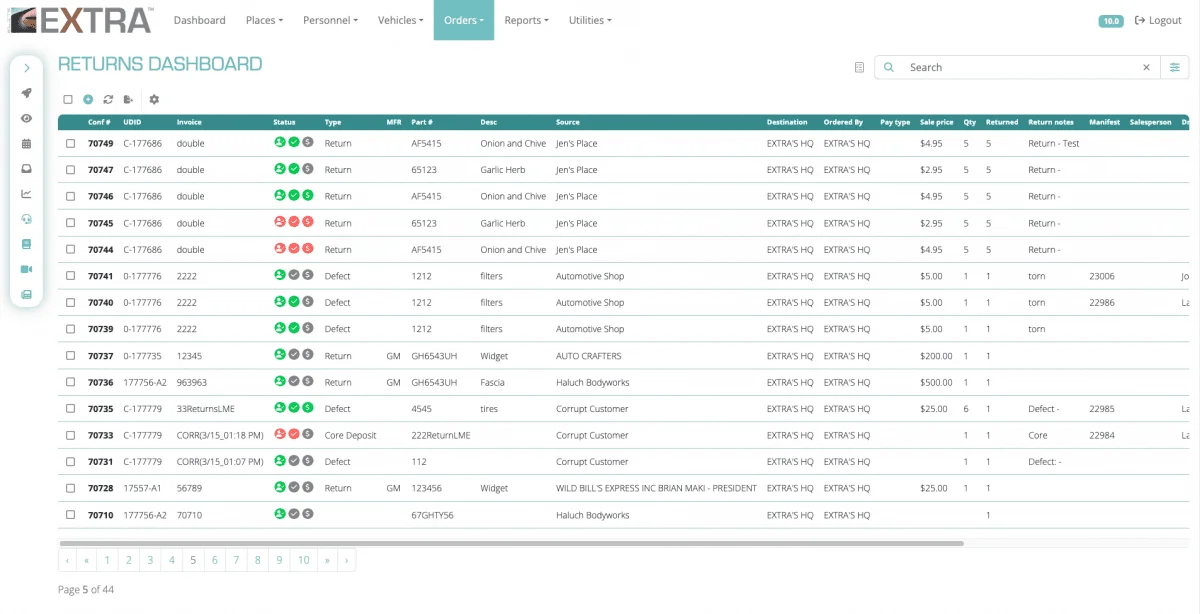Click the red person status icon in row 70745
Viewport: 1200px width, 614px height.
click(280, 222)
